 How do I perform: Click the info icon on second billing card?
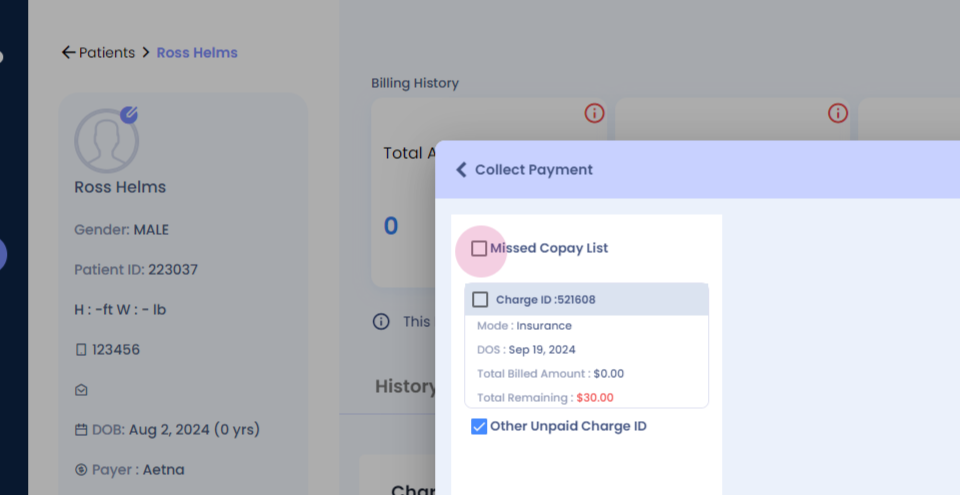(x=838, y=113)
